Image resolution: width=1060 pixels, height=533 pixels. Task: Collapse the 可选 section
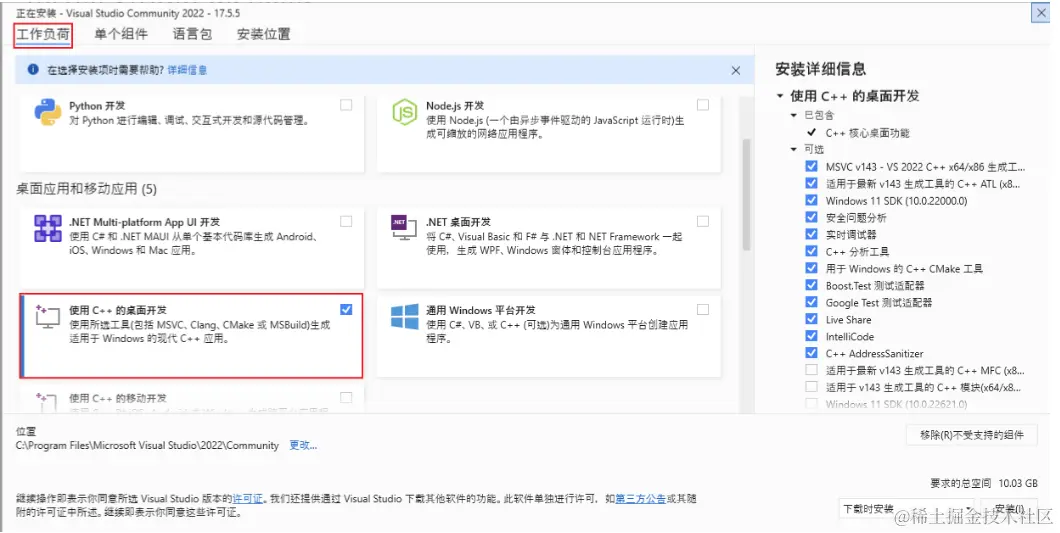coord(794,149)
